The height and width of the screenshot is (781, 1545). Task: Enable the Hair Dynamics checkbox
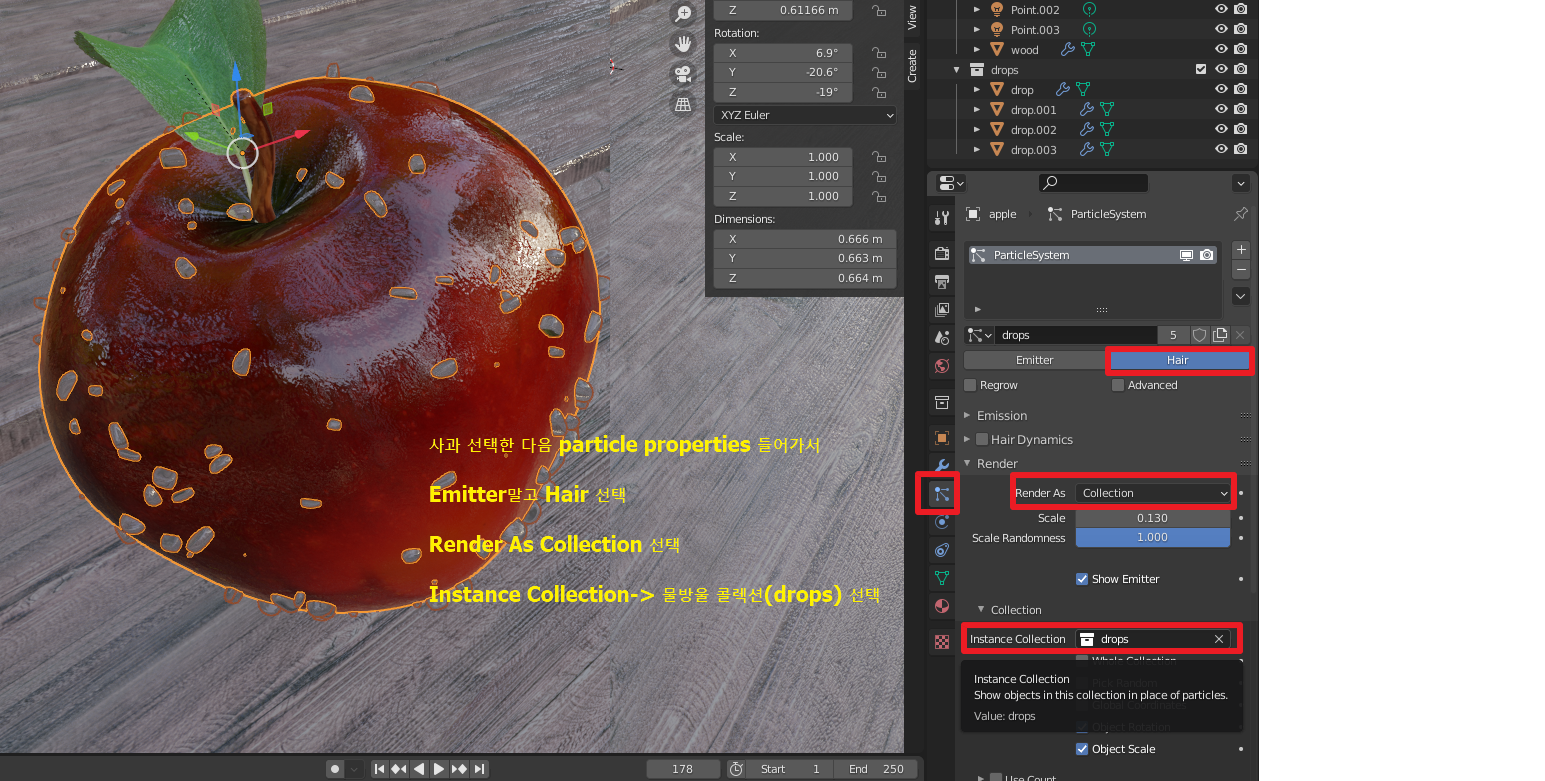point(982,439)
